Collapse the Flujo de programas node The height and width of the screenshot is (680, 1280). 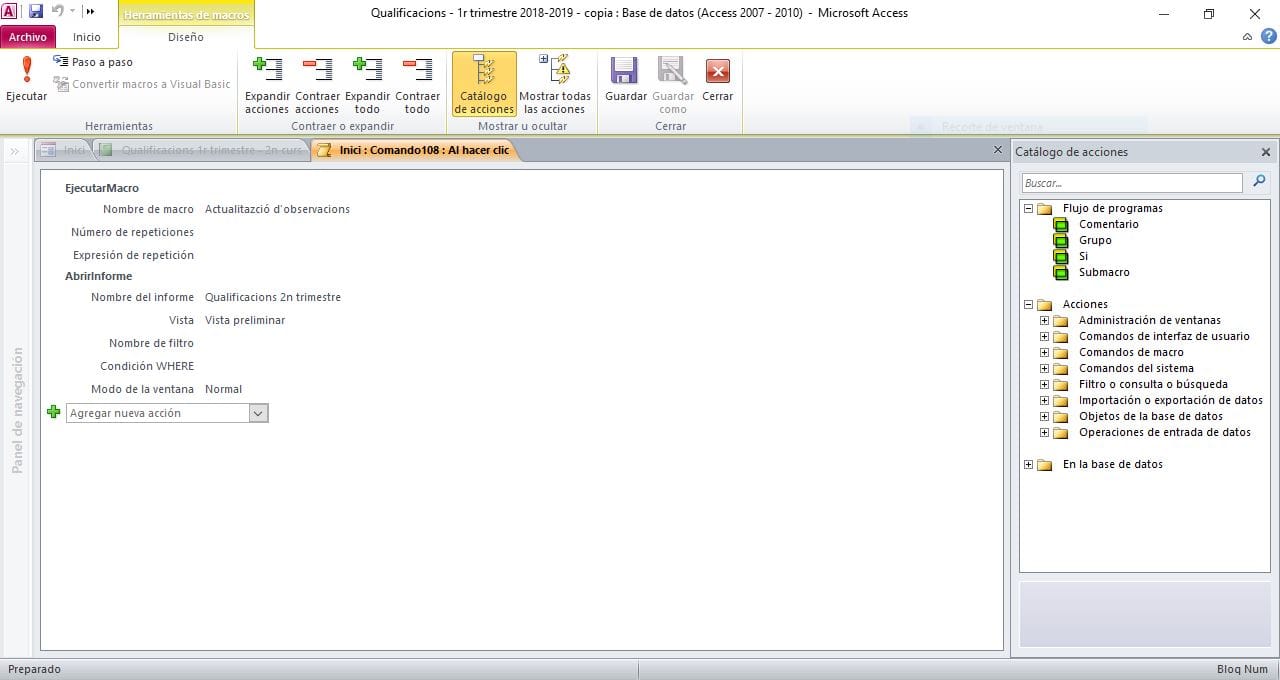1029,209
